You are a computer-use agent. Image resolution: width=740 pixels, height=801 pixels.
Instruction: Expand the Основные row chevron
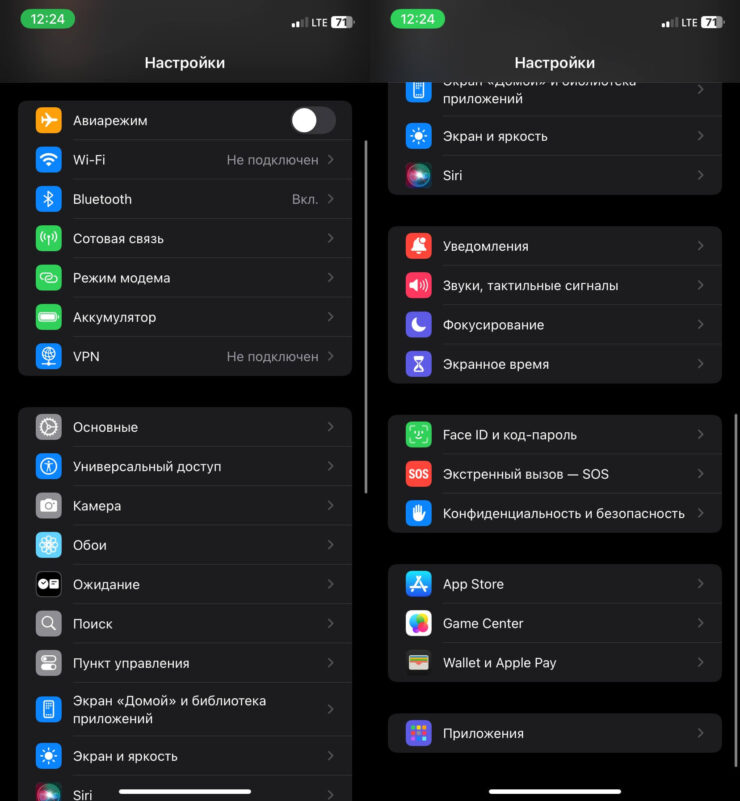coord(330,427)
